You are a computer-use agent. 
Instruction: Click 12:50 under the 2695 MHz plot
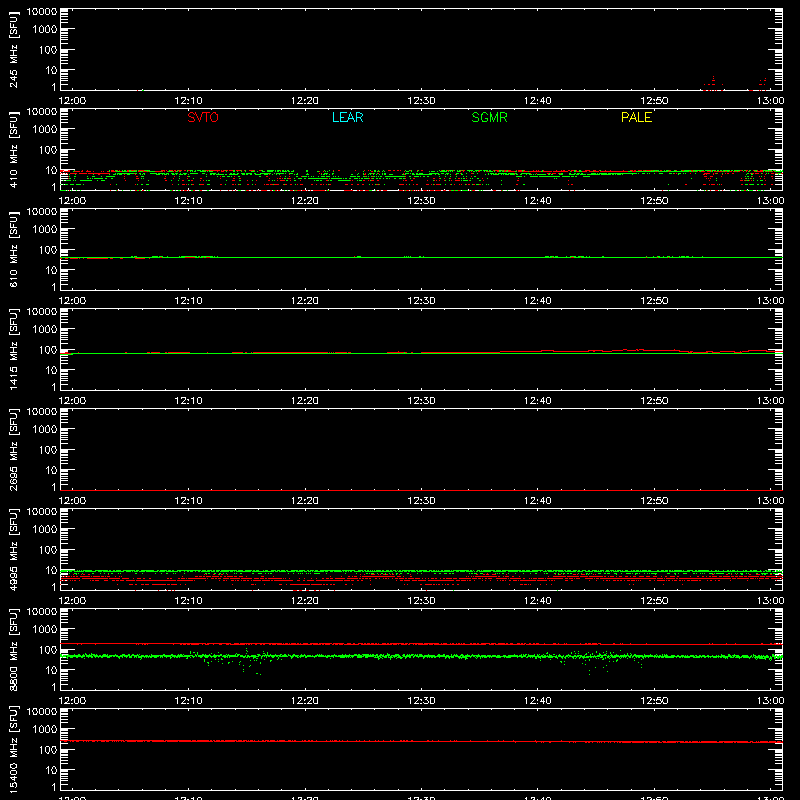pos(654,501)
